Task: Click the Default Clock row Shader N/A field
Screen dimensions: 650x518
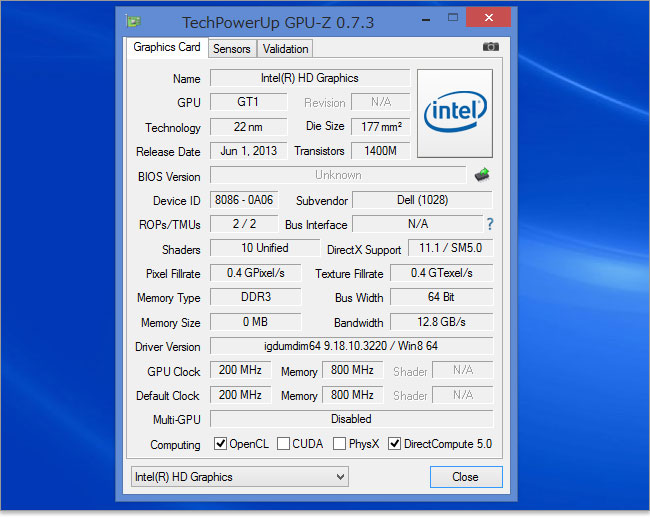Action: point(463,395)
